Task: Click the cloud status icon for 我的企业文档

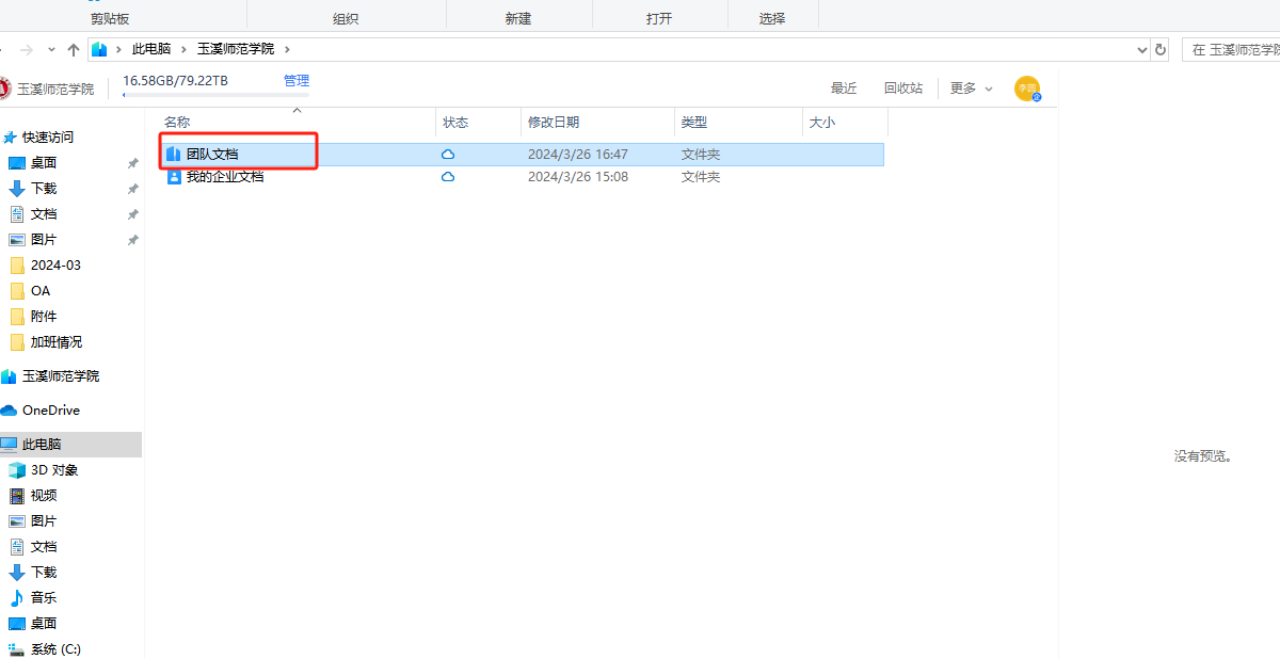Action: 448,177
